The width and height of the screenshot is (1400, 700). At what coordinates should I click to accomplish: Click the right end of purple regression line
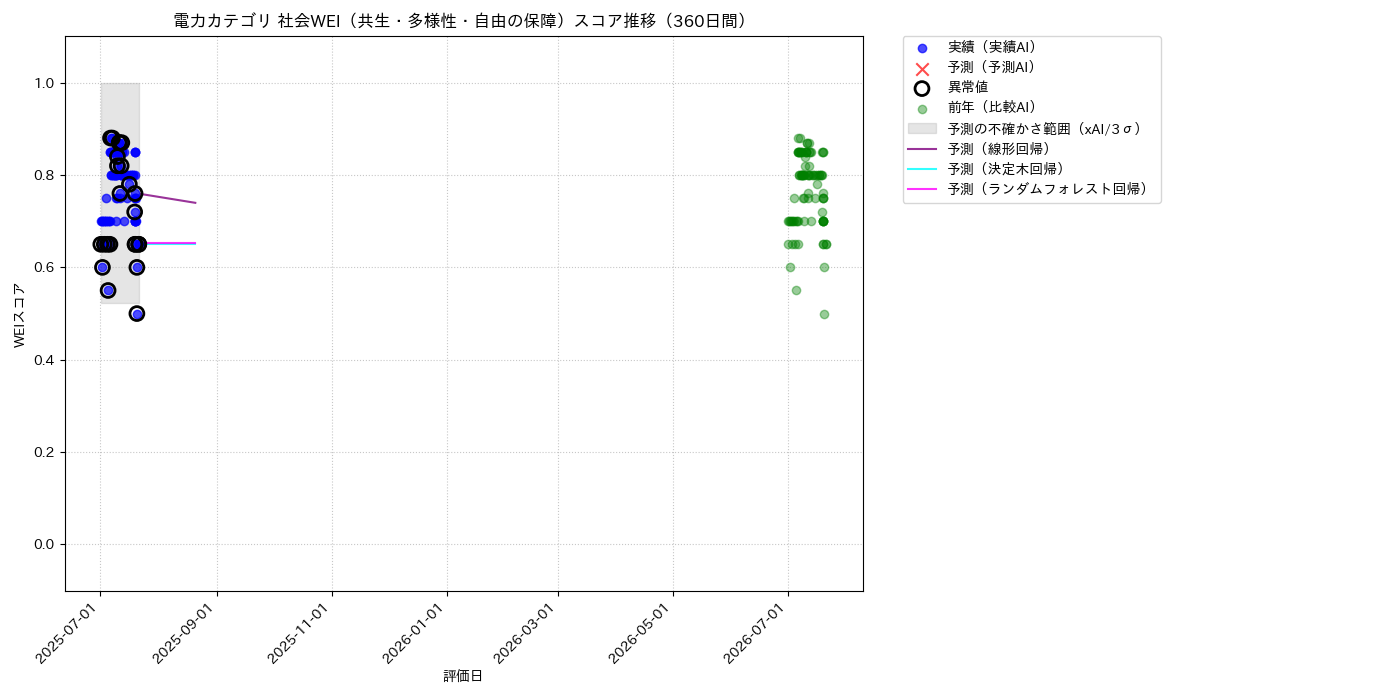tap(195, 203)
